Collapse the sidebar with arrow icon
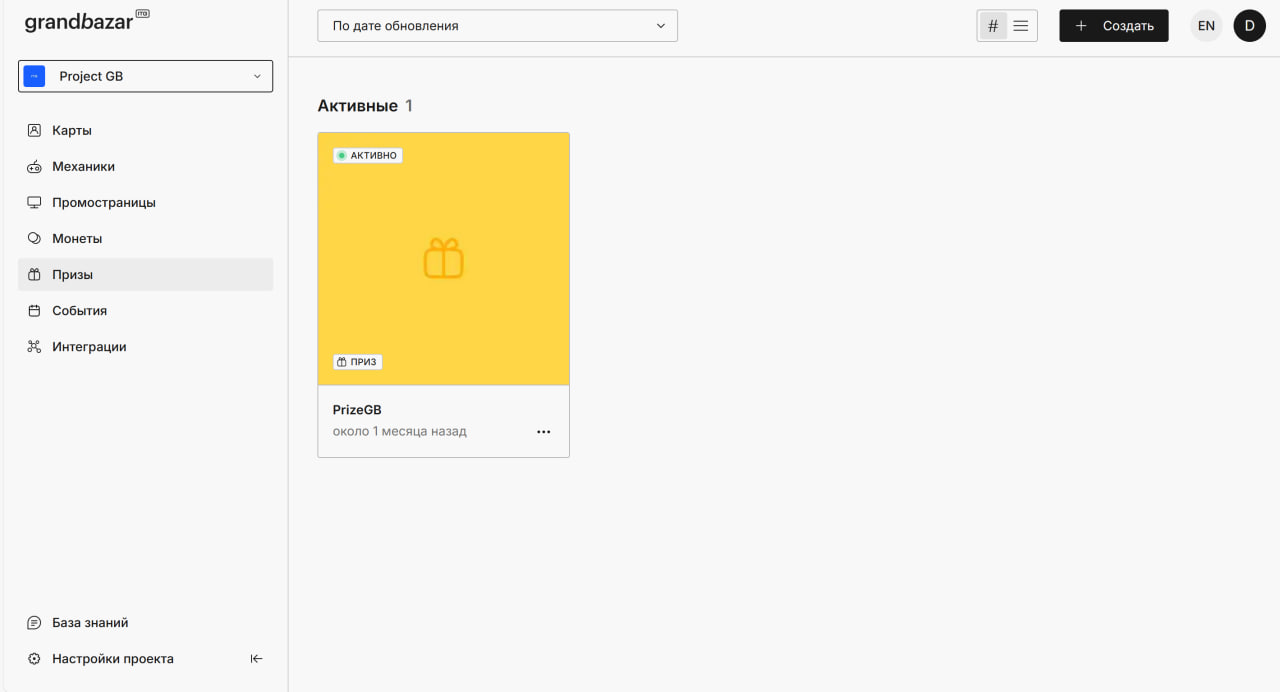 click(256, 659)
